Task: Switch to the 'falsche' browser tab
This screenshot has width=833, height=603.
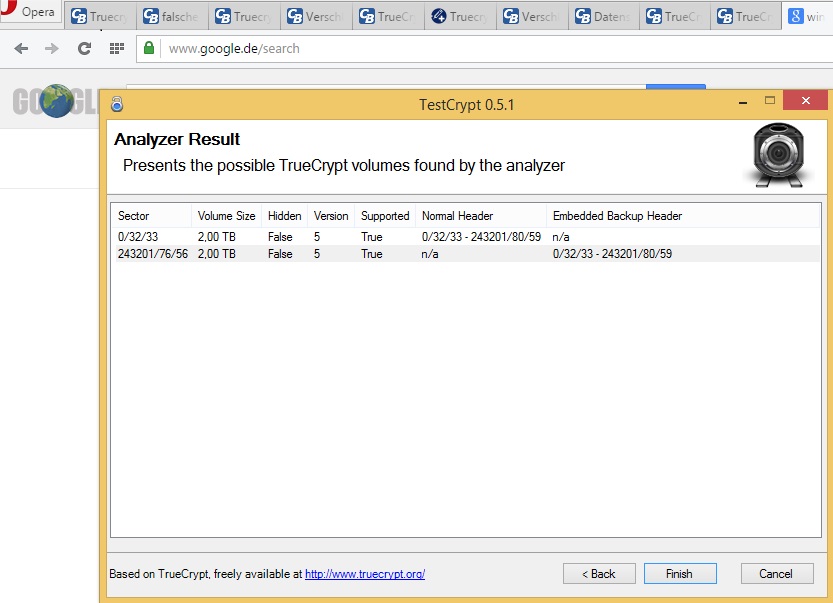Action: click(x=172, y=17)
